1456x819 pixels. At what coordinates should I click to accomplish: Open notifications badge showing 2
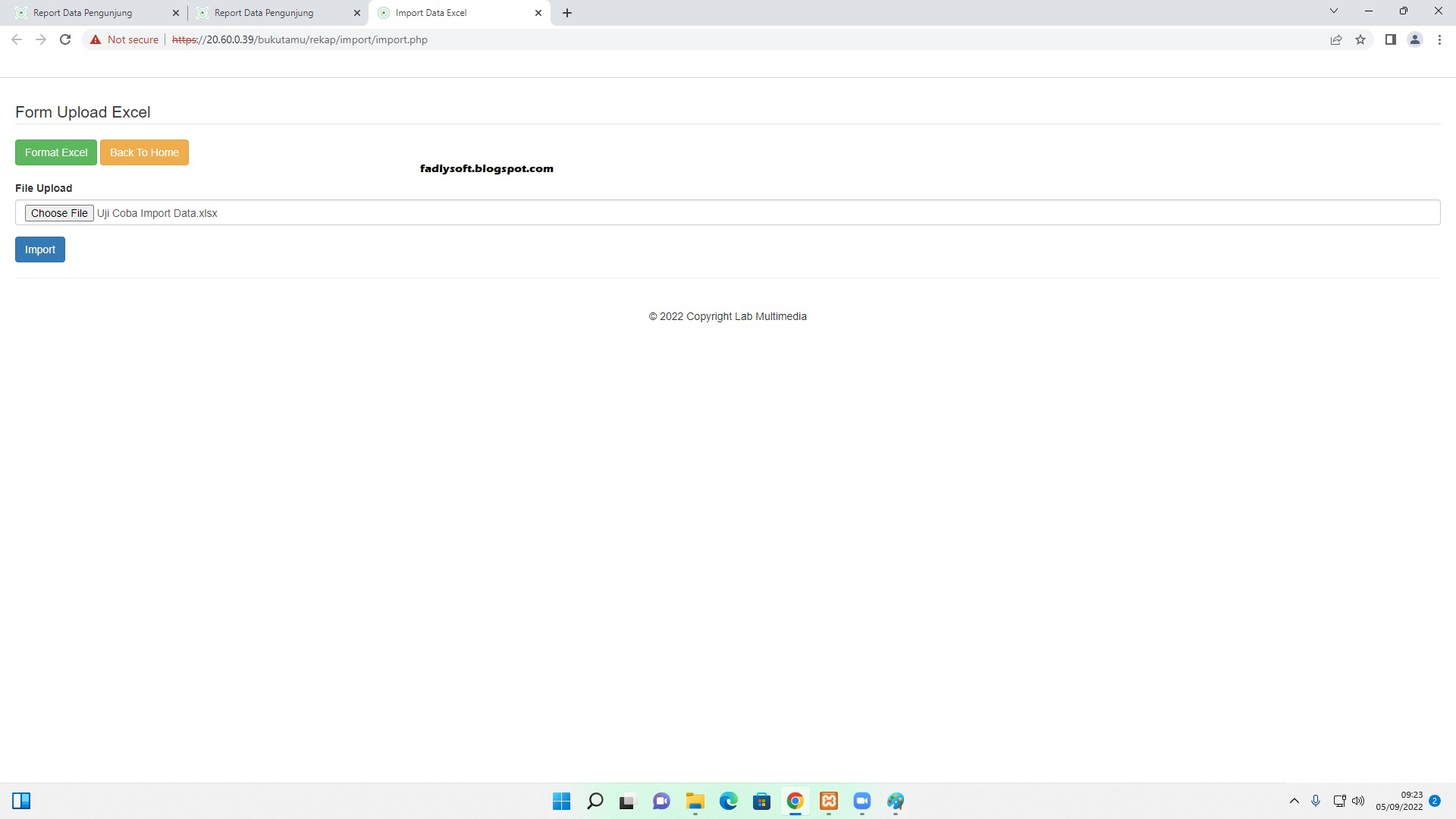click(1435, 801)
